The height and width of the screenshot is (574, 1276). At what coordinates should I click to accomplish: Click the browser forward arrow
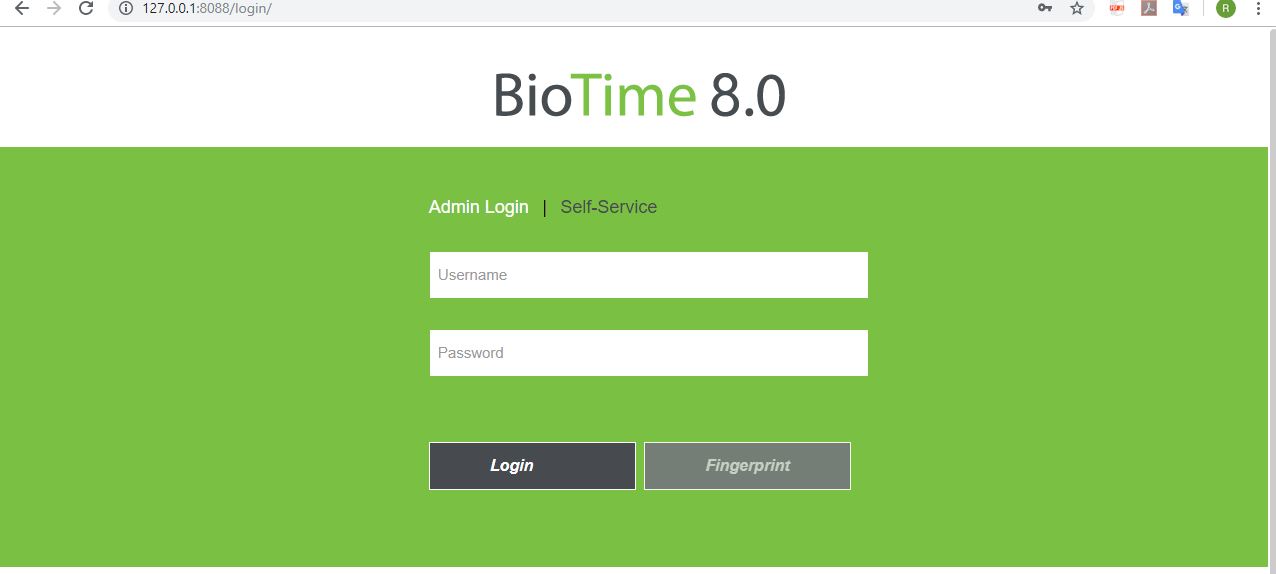coord(54,8)
